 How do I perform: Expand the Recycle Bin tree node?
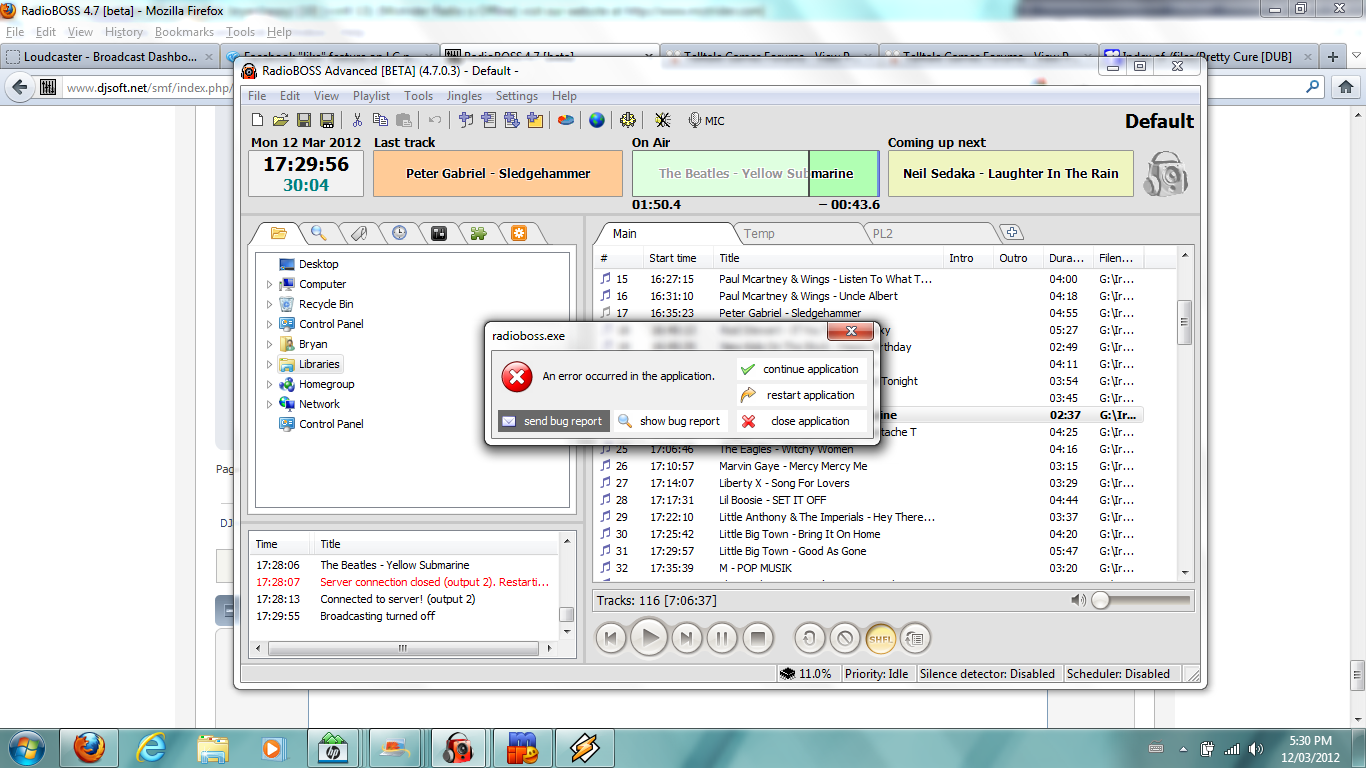(269, 304)
